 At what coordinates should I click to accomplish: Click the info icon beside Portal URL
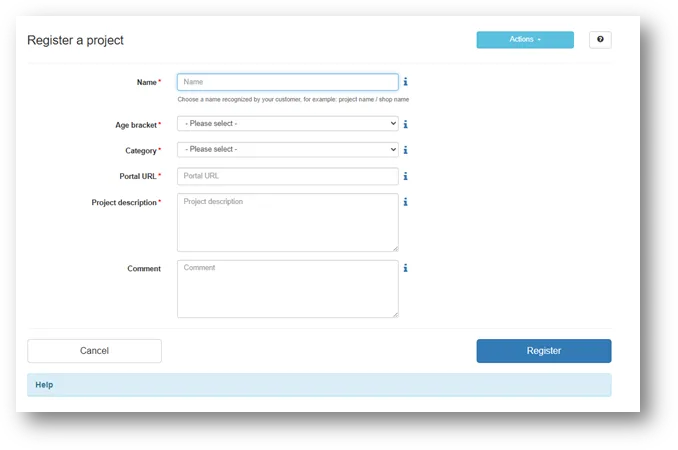[406, 176]
